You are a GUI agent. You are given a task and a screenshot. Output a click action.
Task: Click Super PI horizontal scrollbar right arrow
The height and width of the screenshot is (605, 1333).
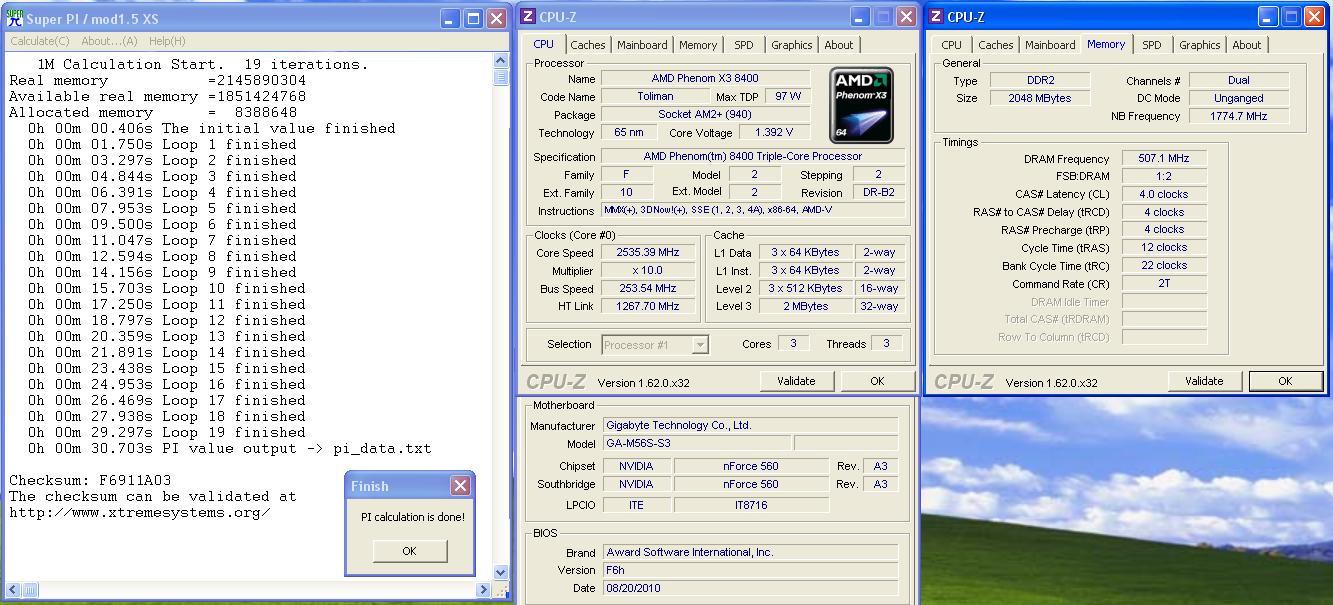coord(485,590)
